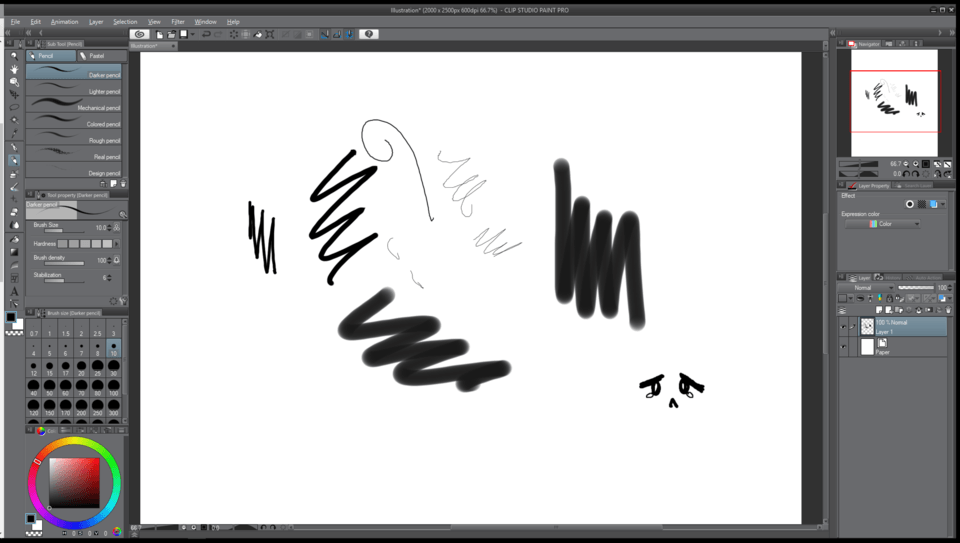Click the Redo arrow
The image size is (960, 543).
click(x=218, y=34)
